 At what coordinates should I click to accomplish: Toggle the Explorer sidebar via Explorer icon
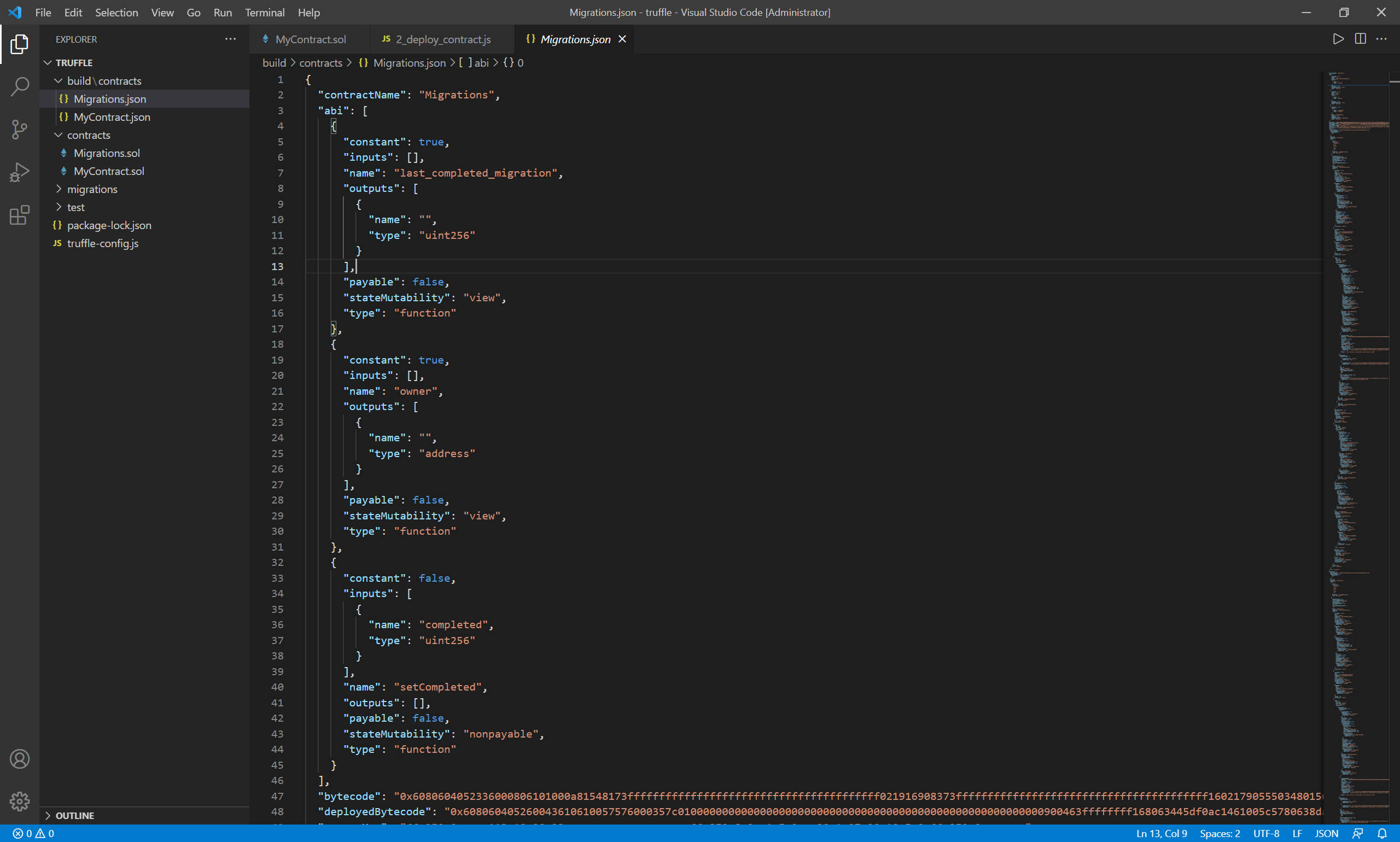pos(19,44)
